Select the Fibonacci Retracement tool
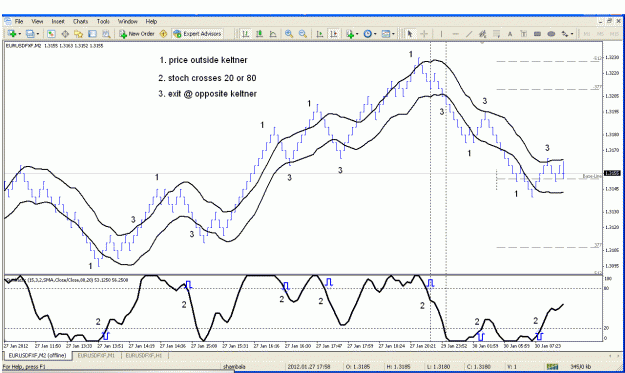 [496, 34]
